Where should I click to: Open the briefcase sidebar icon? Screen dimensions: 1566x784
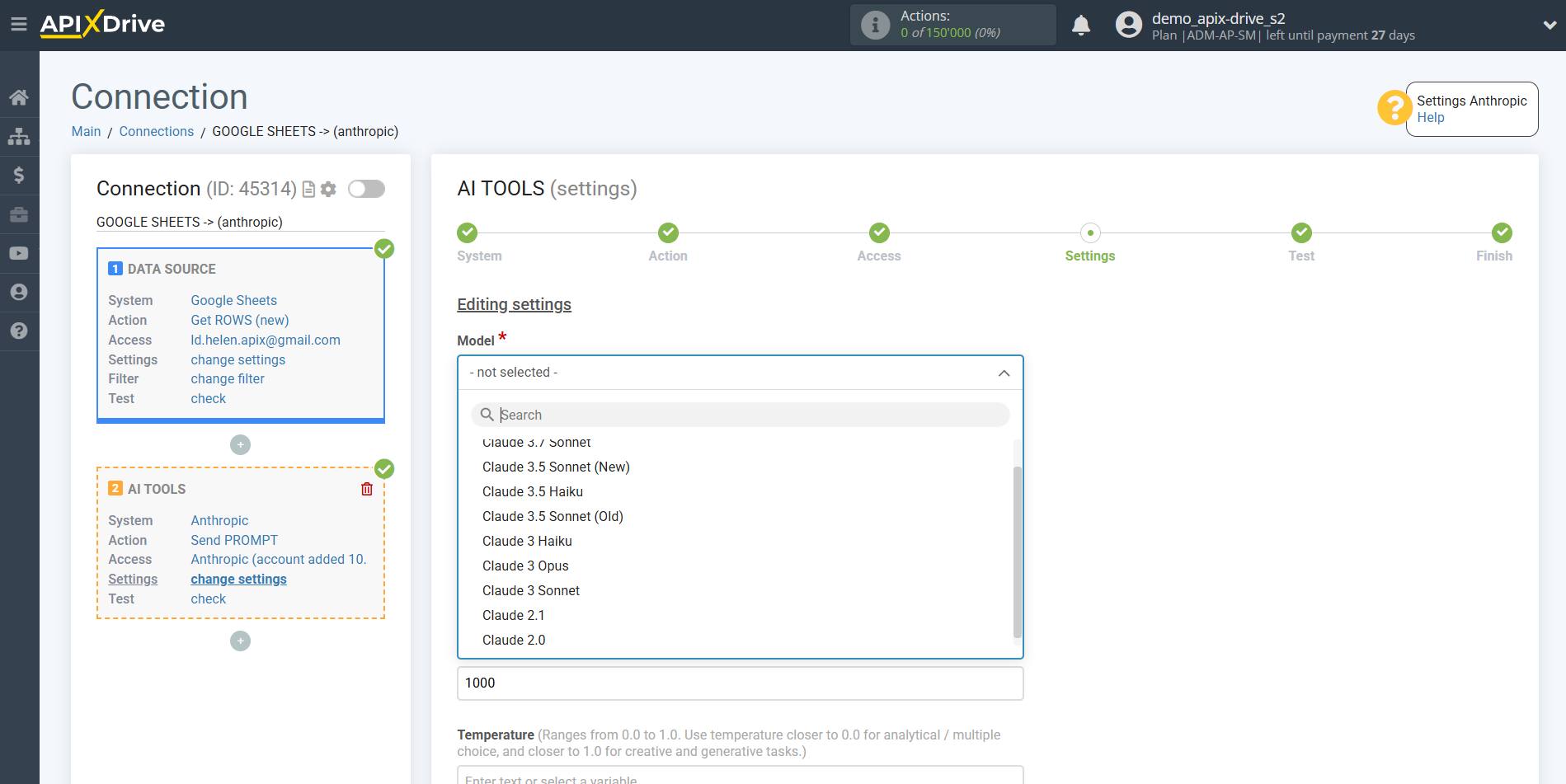[x=19, y=214]
